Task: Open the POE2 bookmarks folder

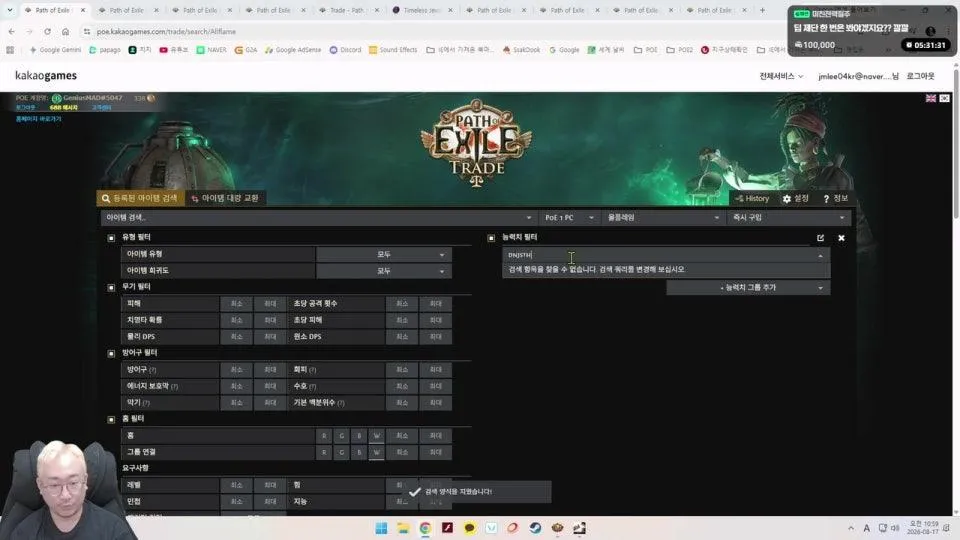Action: [680, 50]
